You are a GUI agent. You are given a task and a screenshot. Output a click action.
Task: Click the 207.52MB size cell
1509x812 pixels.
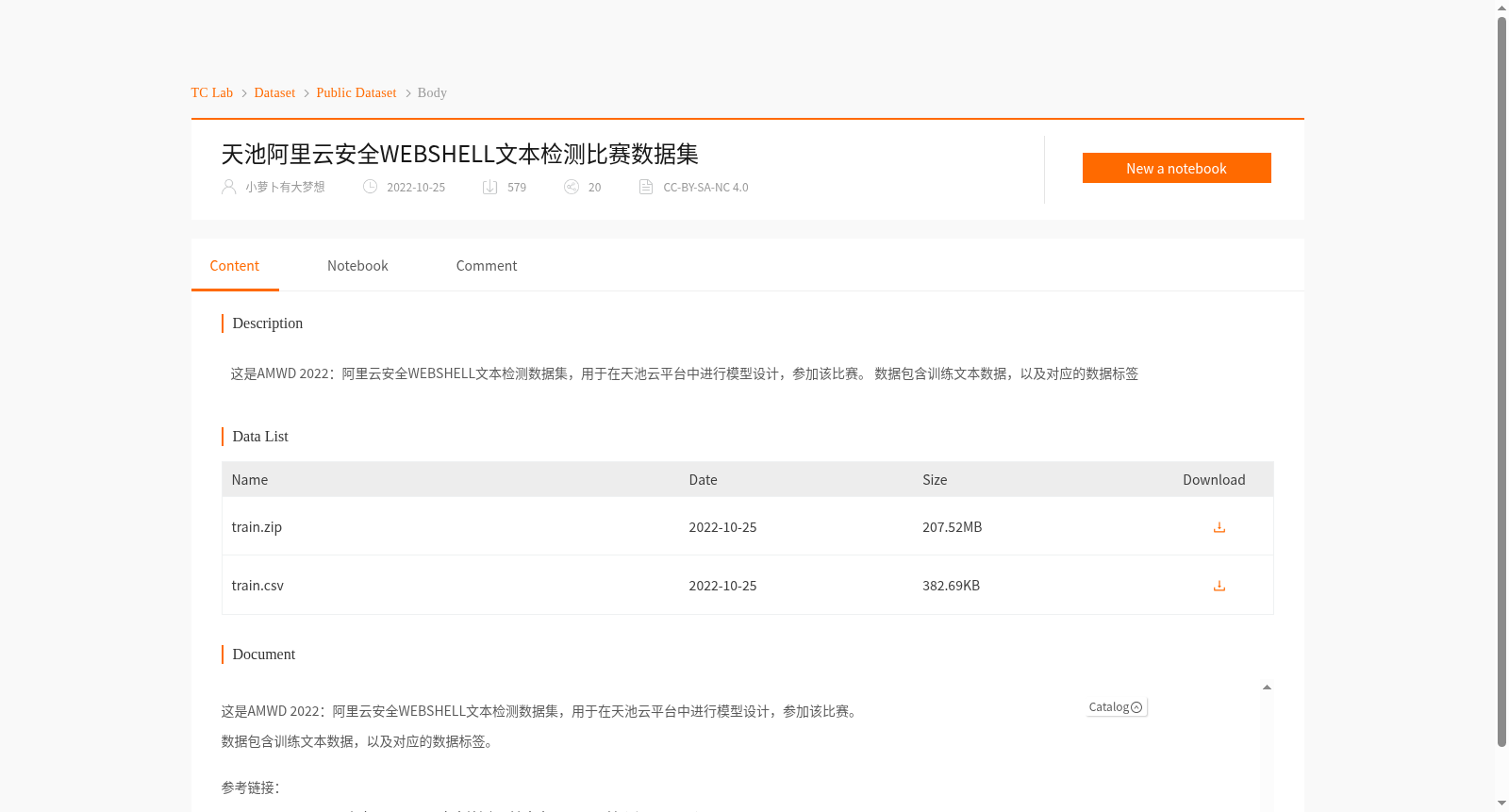952,527
